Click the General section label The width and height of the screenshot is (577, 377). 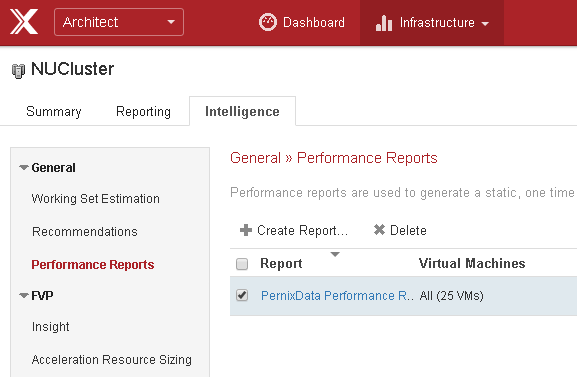[53, 168]
